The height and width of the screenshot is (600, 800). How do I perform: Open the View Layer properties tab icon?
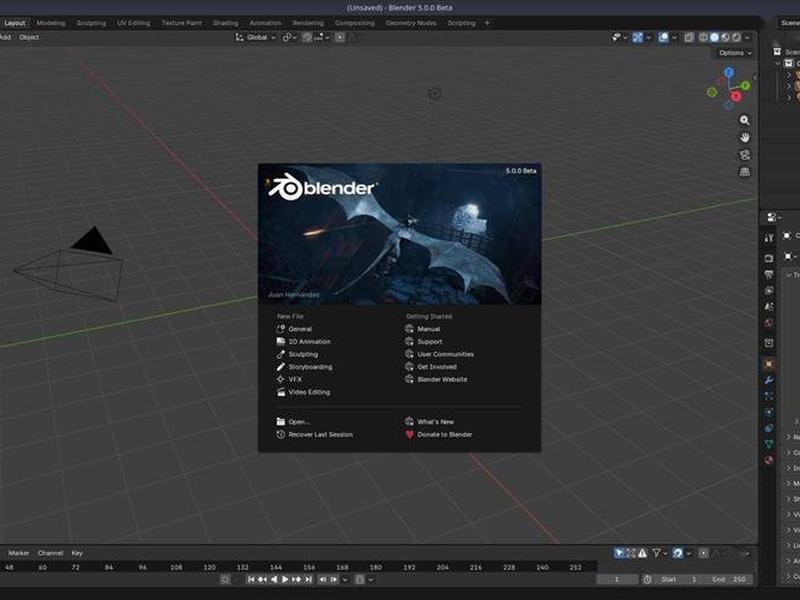click(x=769, y=290)
